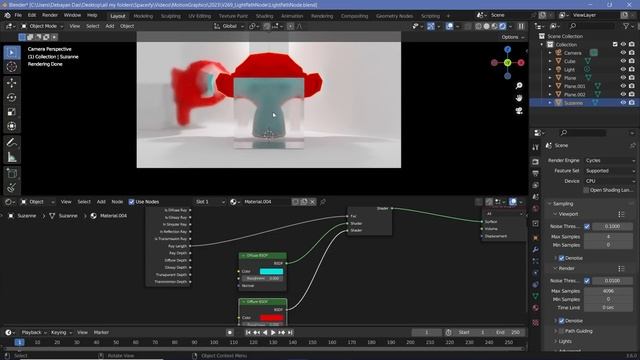
Task: Toggle the camera view icon
Action: click(x=519, y=111)
